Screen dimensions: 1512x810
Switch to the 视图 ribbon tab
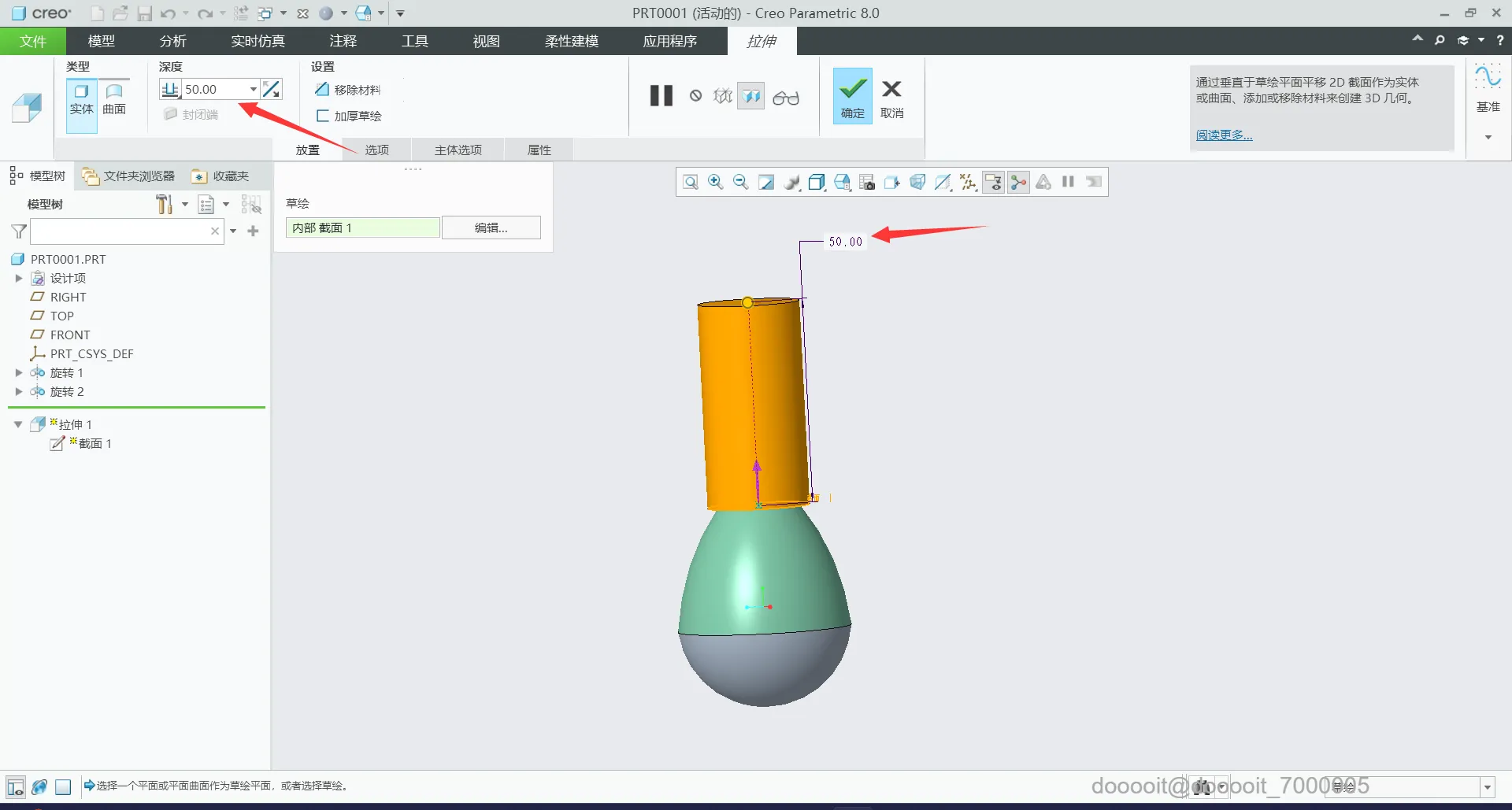click(x=487, y=41)
